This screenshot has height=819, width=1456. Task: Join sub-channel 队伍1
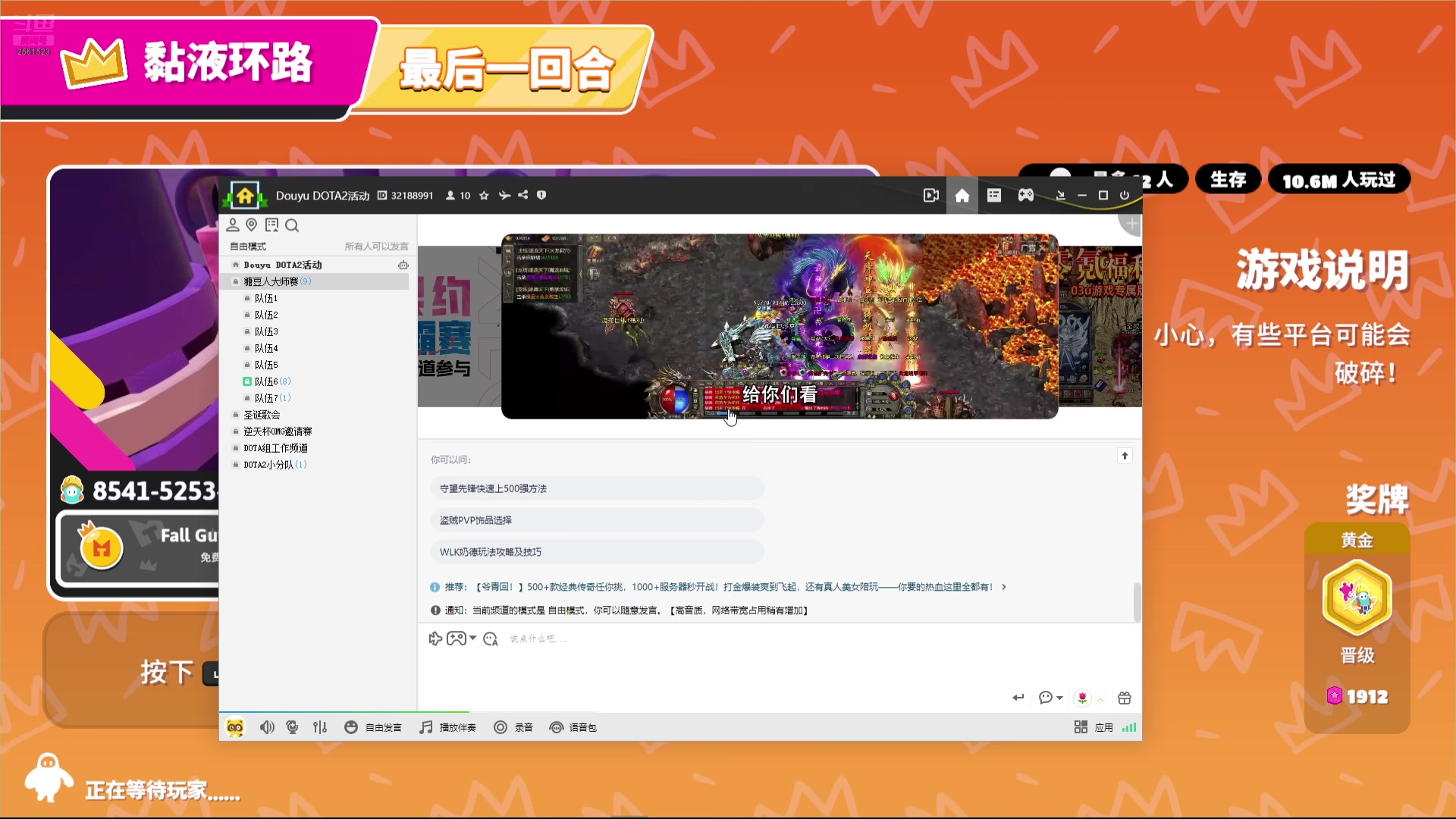265,298
